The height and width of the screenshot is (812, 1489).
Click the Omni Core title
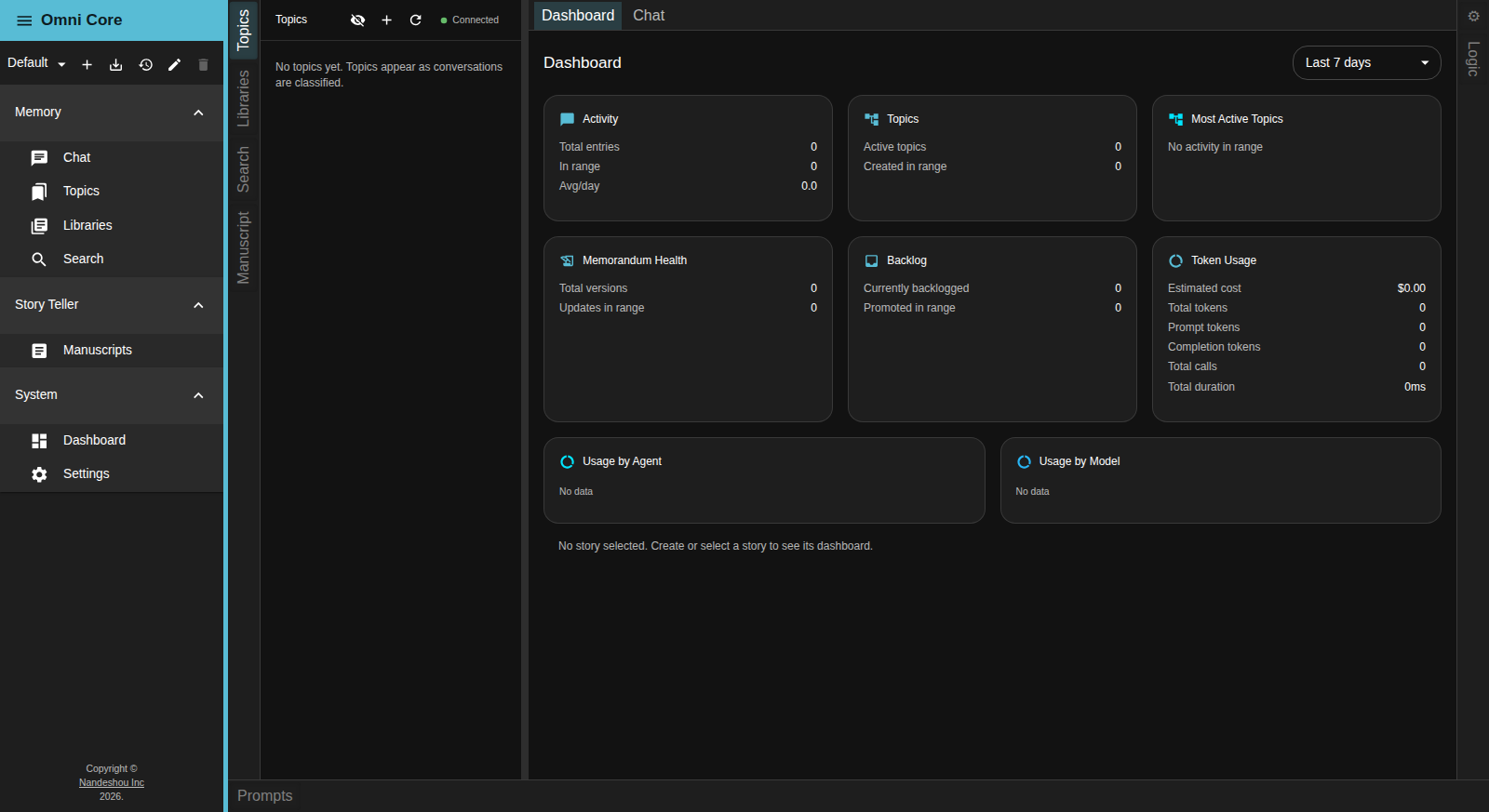82,20
